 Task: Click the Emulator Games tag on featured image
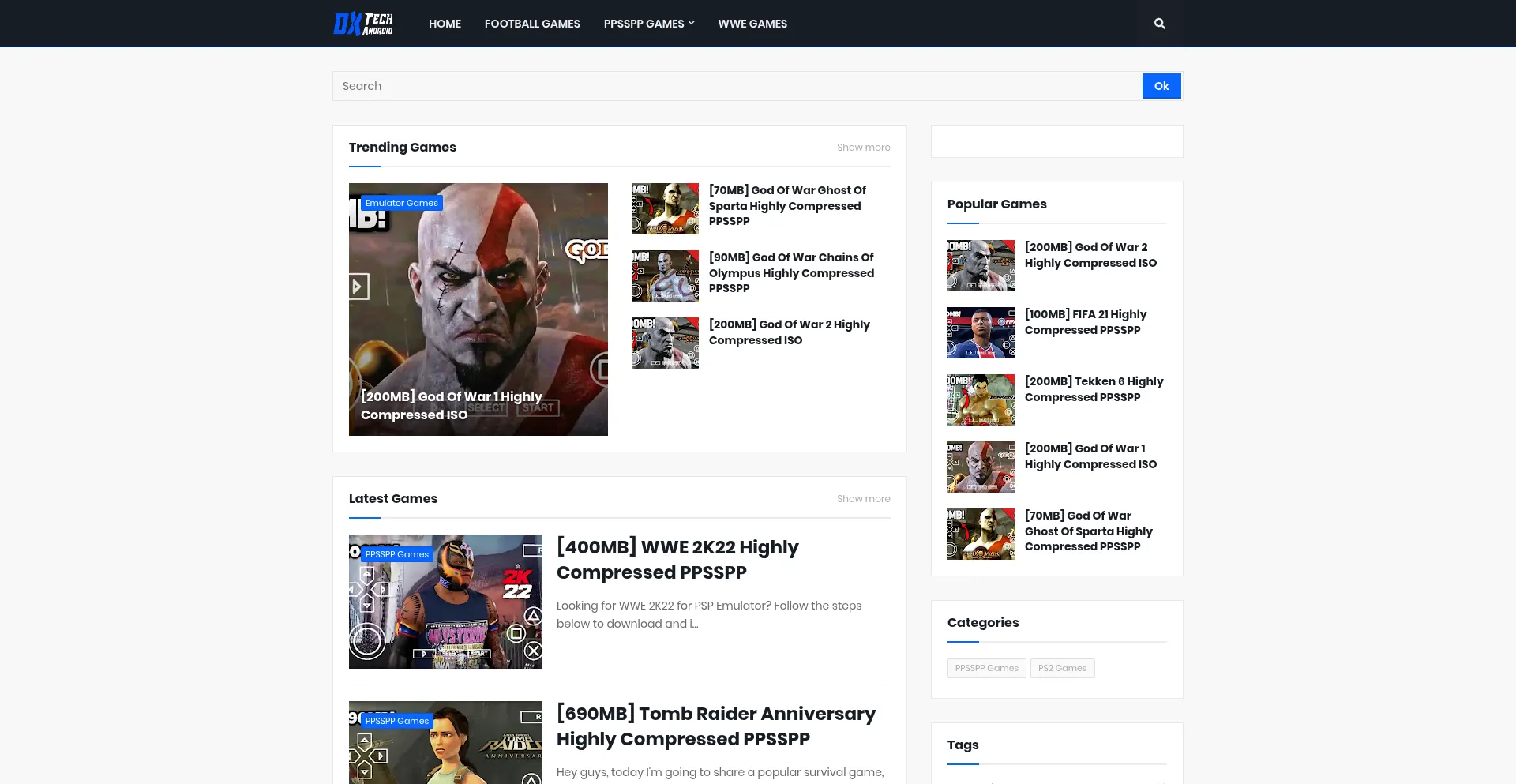click(x=401, y=203)
